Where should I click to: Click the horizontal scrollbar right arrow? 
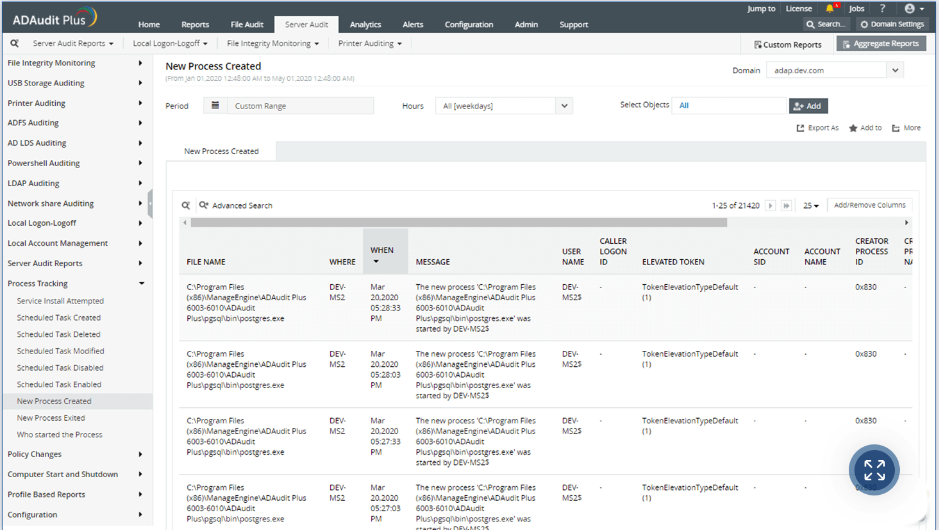(907, 223)
